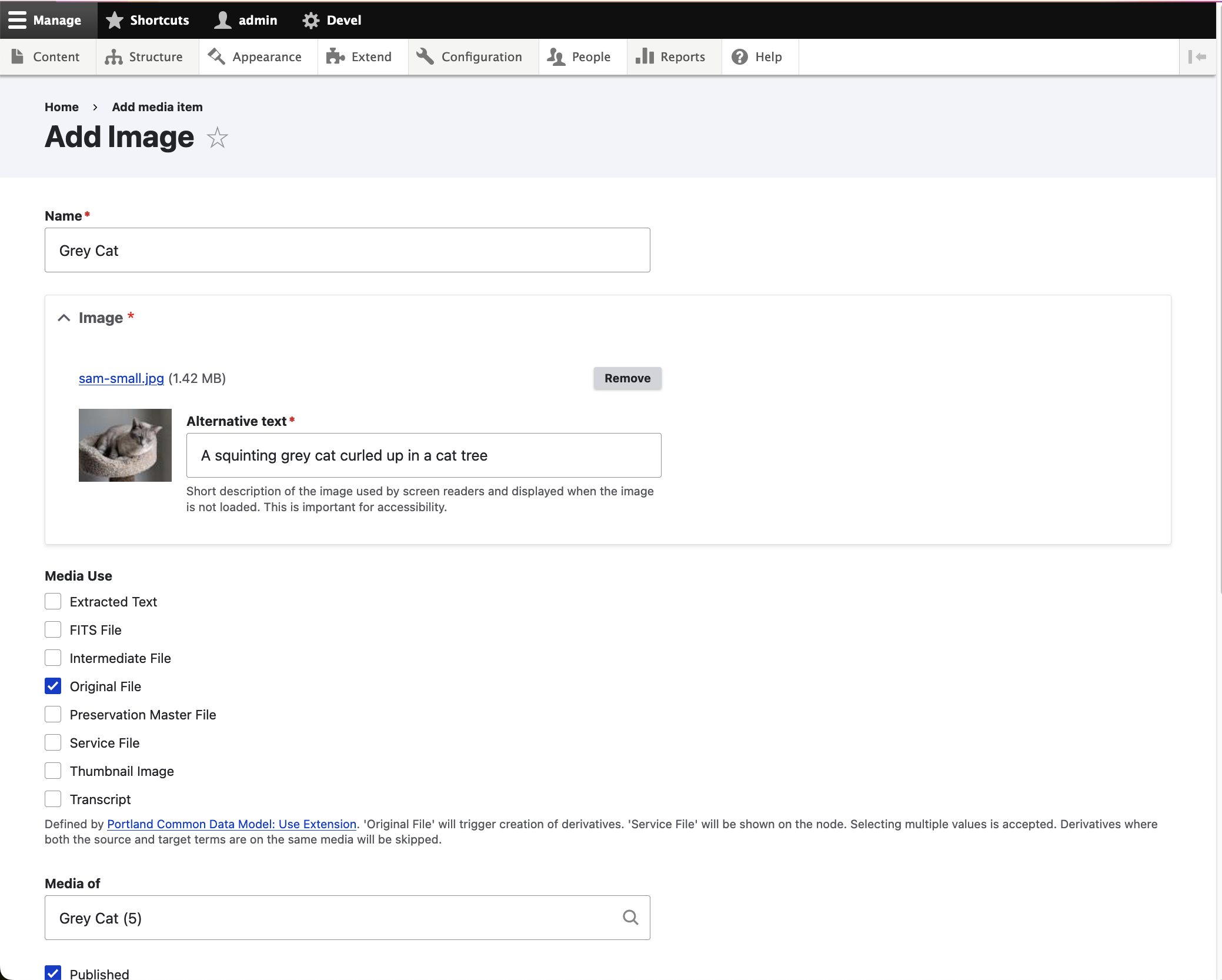Image resolution: width=1222 pixels, height=980 pixels.
Task: Enable the Preservation Master File checkbox
Action: 53,714
